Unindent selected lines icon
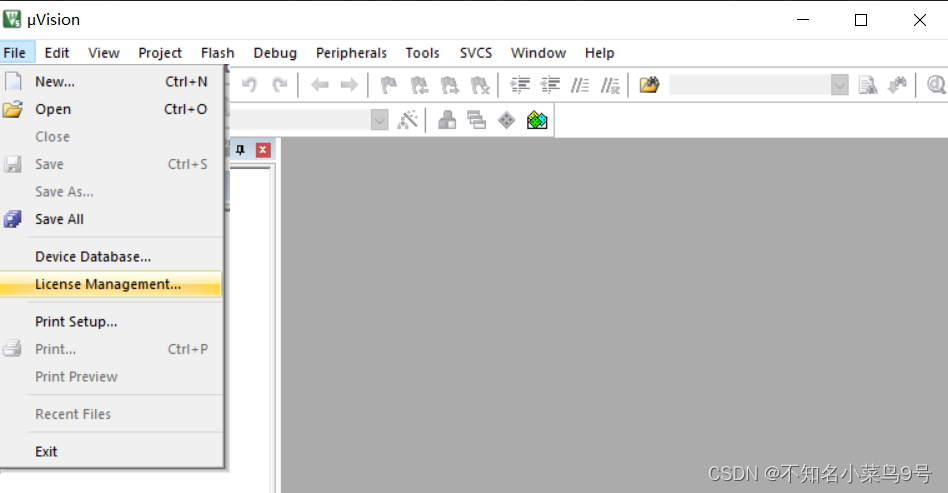The image size is (948, 493). [x=550, y=85]
